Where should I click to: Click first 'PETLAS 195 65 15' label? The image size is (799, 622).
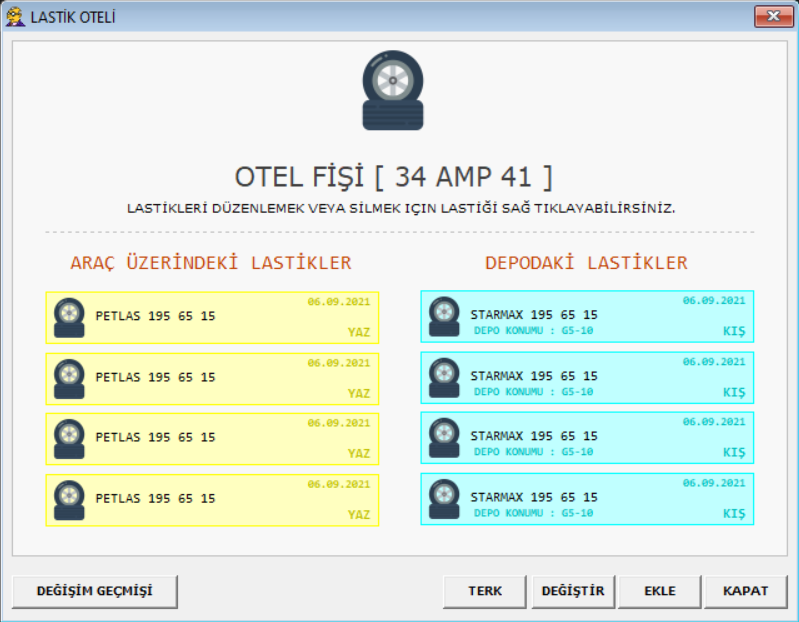click(x=155, y=316)
